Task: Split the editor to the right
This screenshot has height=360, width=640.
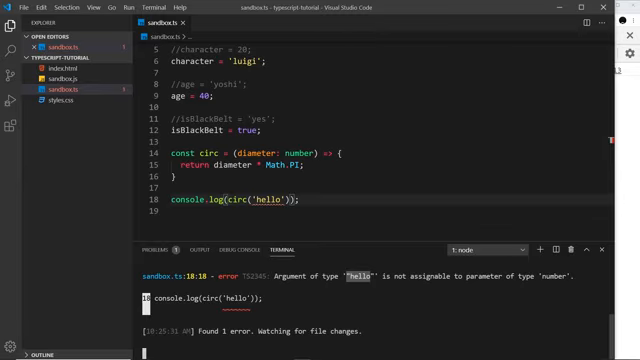Action: tap(587, 23)
